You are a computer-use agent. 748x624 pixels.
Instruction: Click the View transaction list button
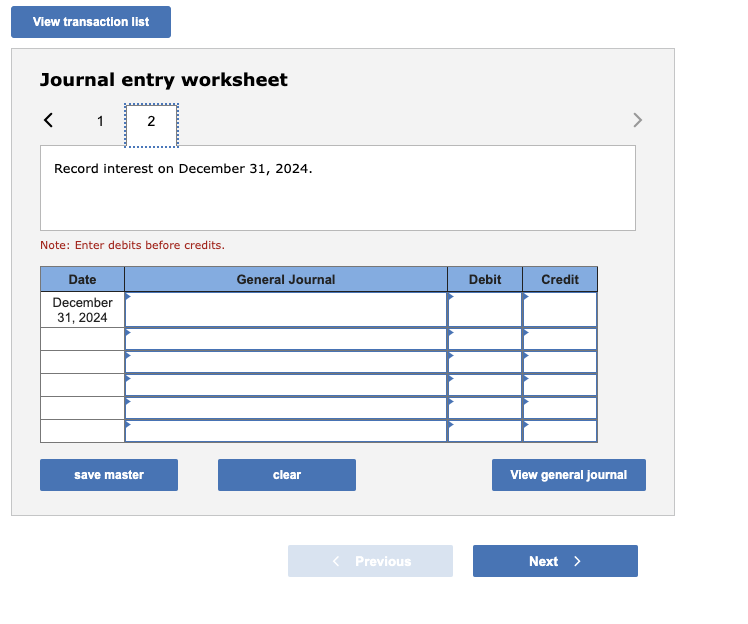pyautogui.click(x=91, y=22)
